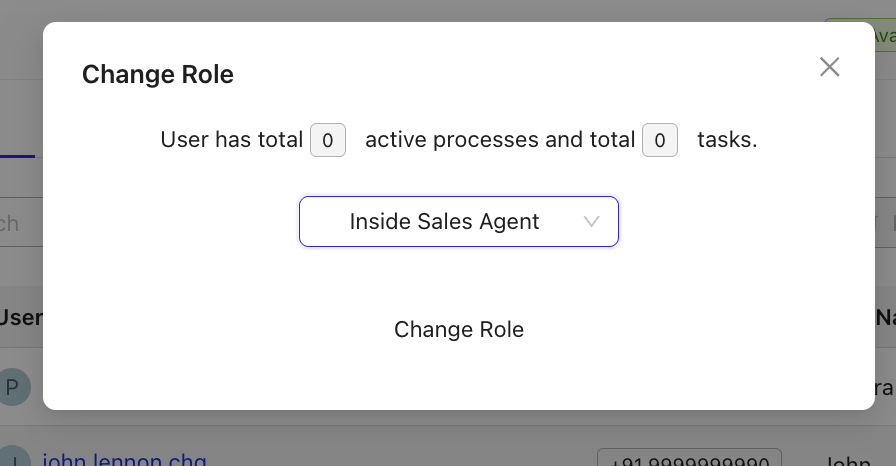Click the "active processes and total" label
Viewport: 896px width, 466px height.
(x=500, y=140)
